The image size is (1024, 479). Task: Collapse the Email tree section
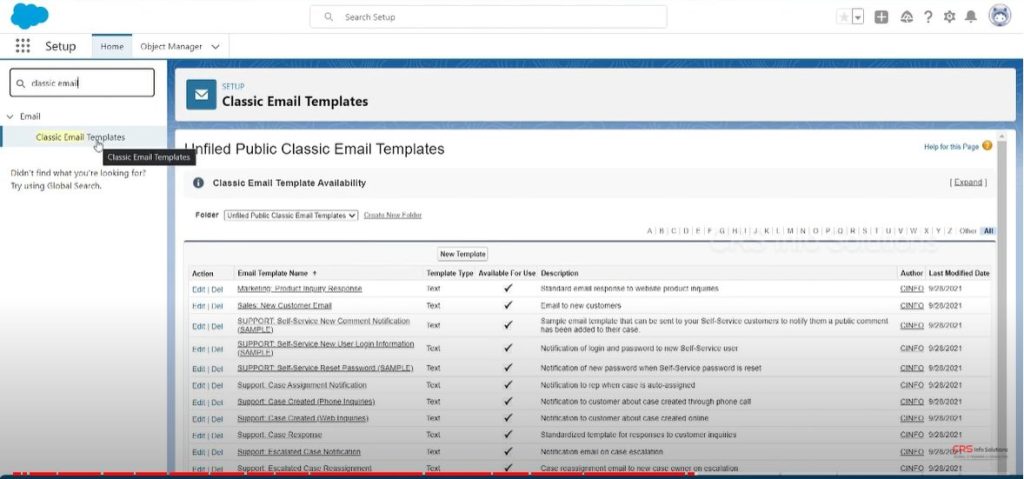click(x=10, y=116)
